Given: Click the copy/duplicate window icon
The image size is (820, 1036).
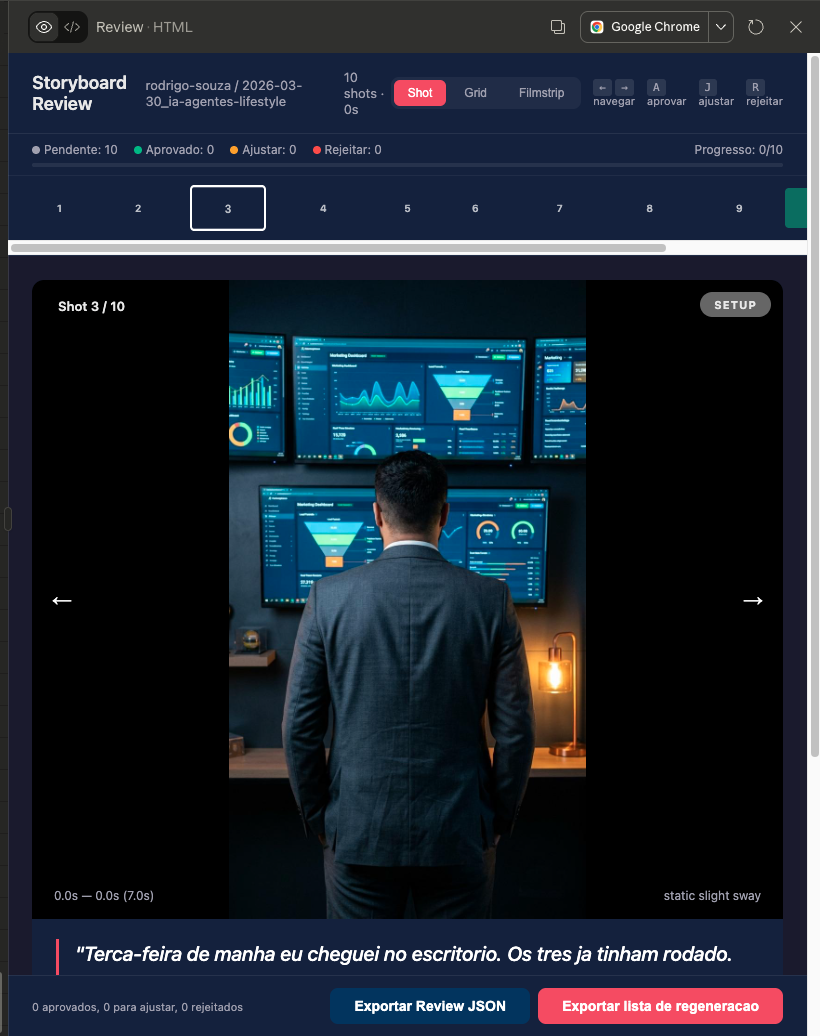Looking at the screenshot, I should coord(558,27).
